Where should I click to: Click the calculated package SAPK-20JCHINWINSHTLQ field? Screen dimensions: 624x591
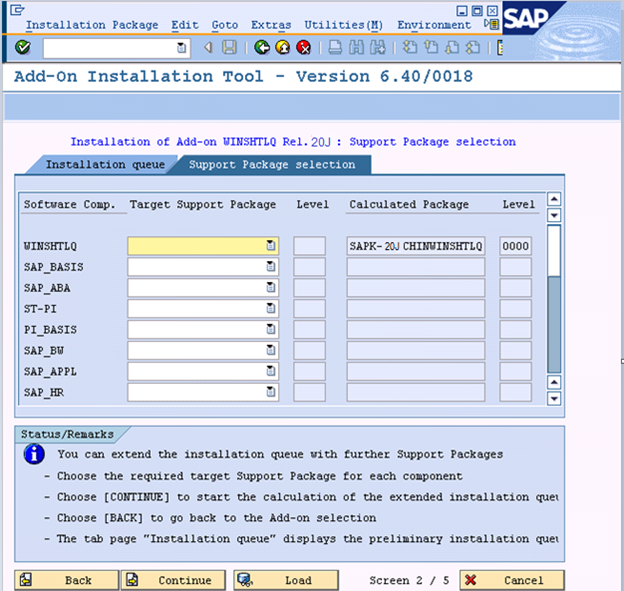415,246
